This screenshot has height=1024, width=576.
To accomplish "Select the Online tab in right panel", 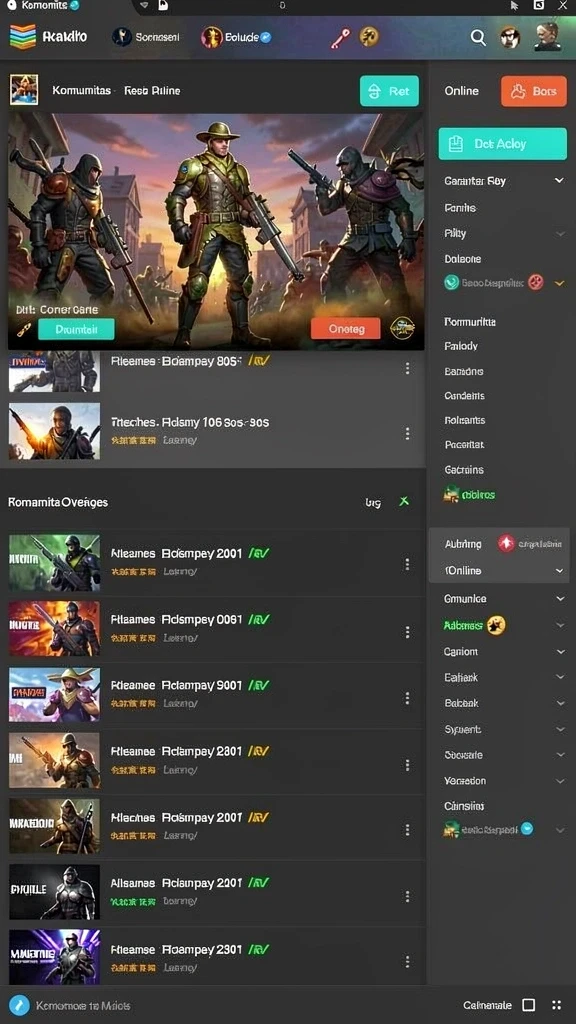I will (x=462, y=91).
